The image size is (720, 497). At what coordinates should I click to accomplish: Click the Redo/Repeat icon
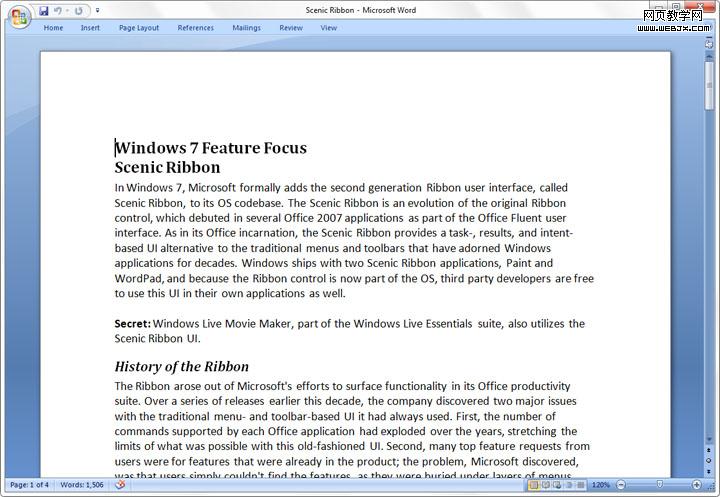tap(79, 10)
